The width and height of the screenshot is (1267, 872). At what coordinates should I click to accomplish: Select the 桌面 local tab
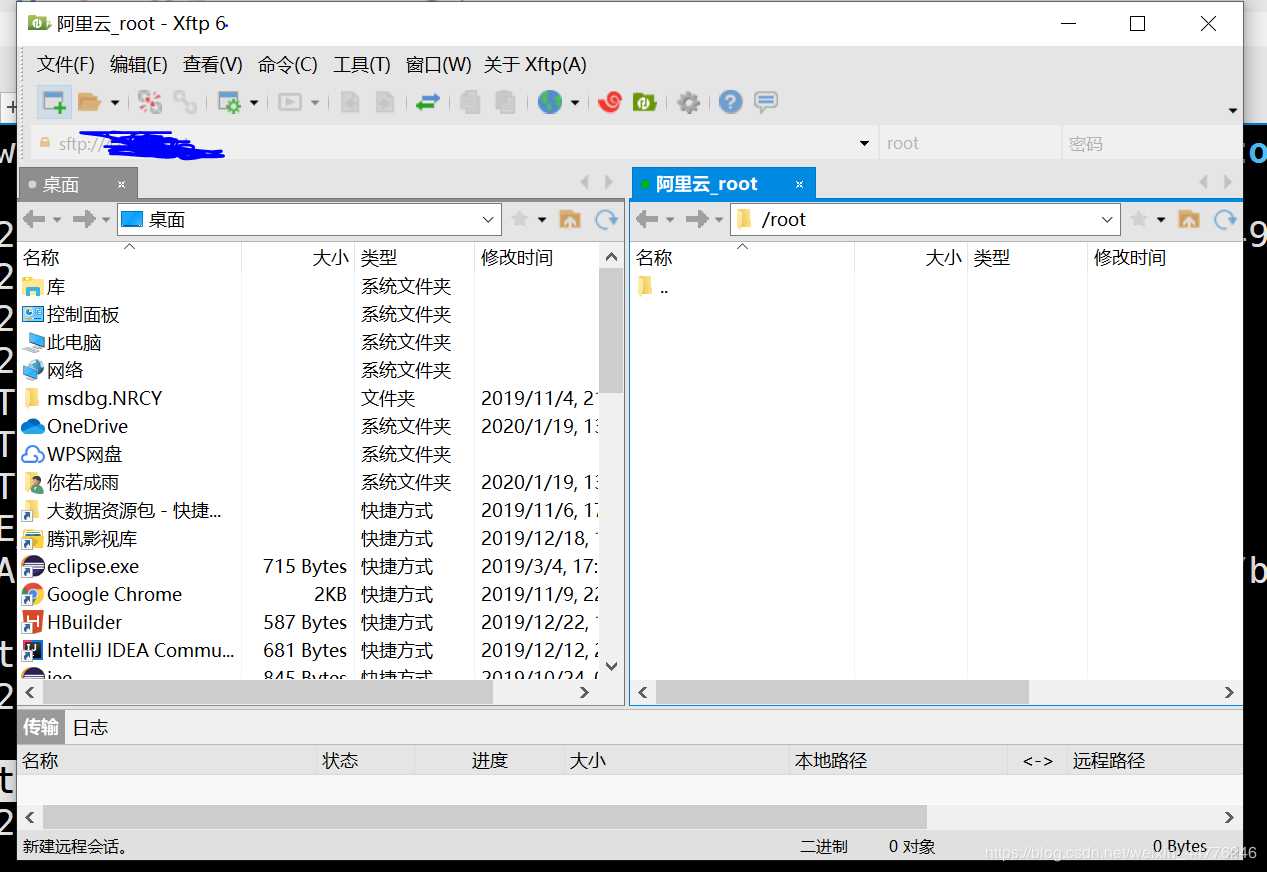[x=62, y=184]
